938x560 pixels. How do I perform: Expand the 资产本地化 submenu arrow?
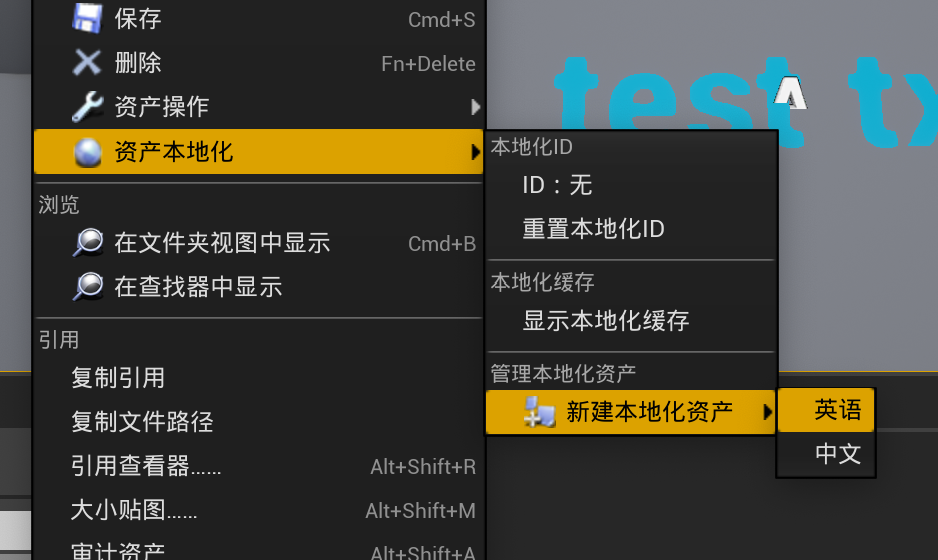point(476,152)
